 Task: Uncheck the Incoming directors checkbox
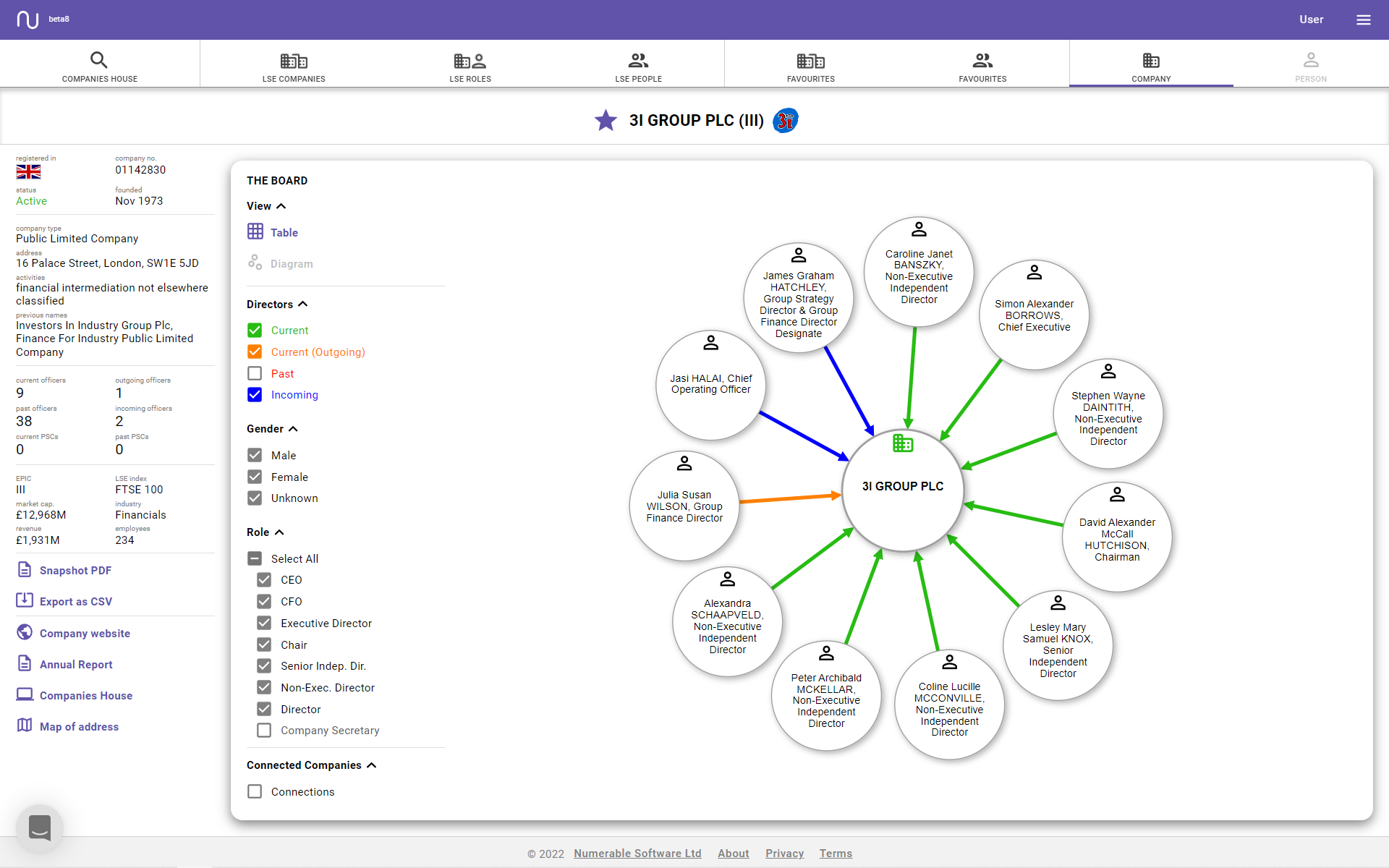pyautogui.click(x=255, y=395)
